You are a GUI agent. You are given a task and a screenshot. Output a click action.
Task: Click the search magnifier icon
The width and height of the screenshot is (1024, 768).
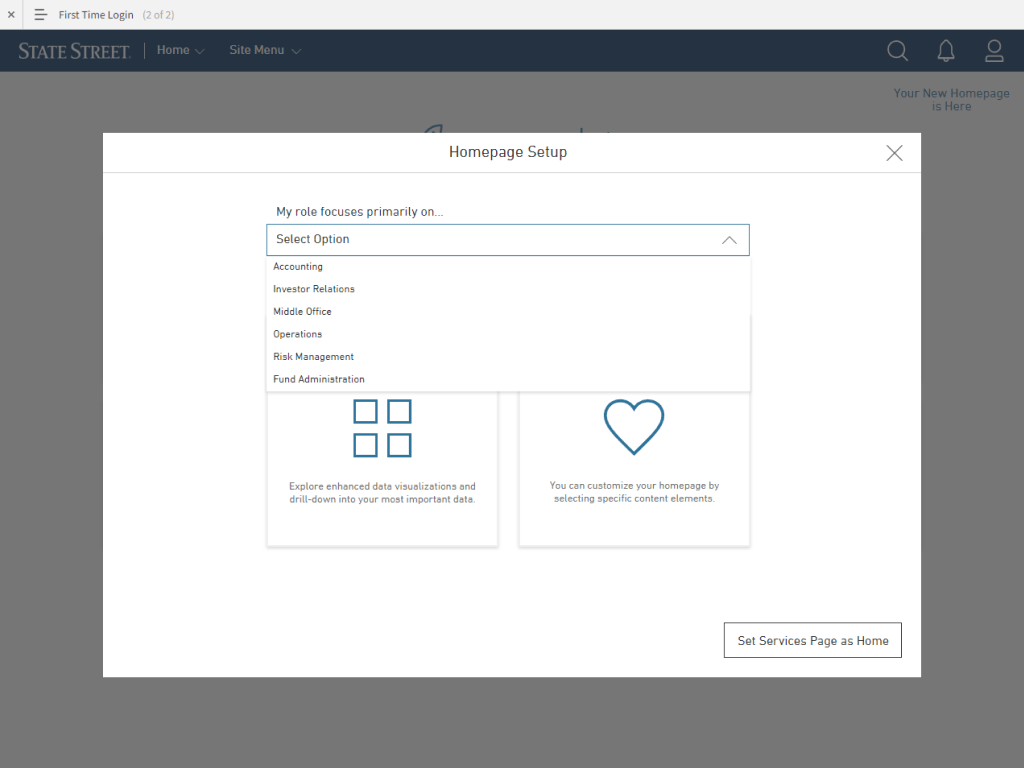point(897,51)
